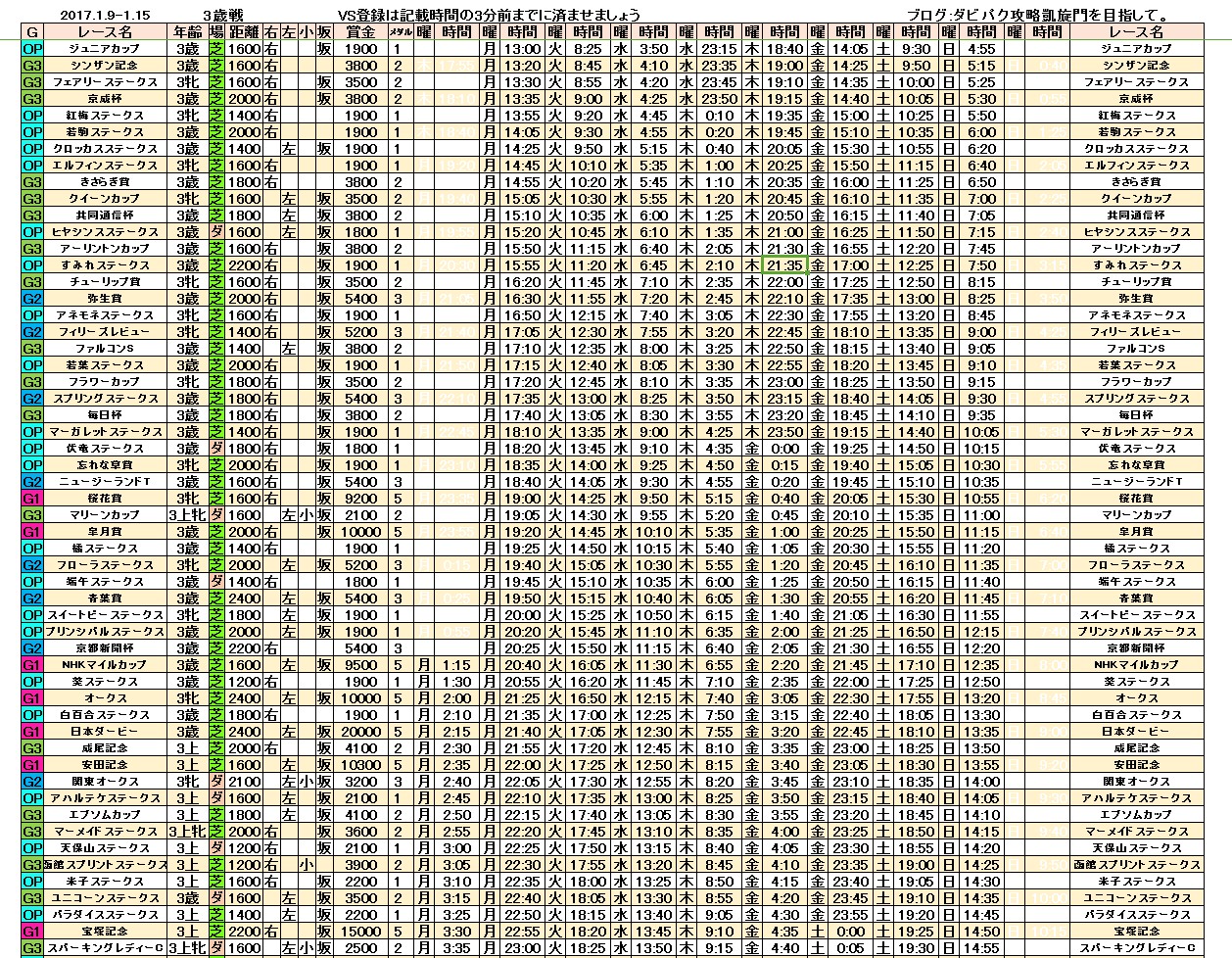Click highlighted time 21:35 in すみれステークス row
The image size is (1232, 958).
(x=784, y=265)
